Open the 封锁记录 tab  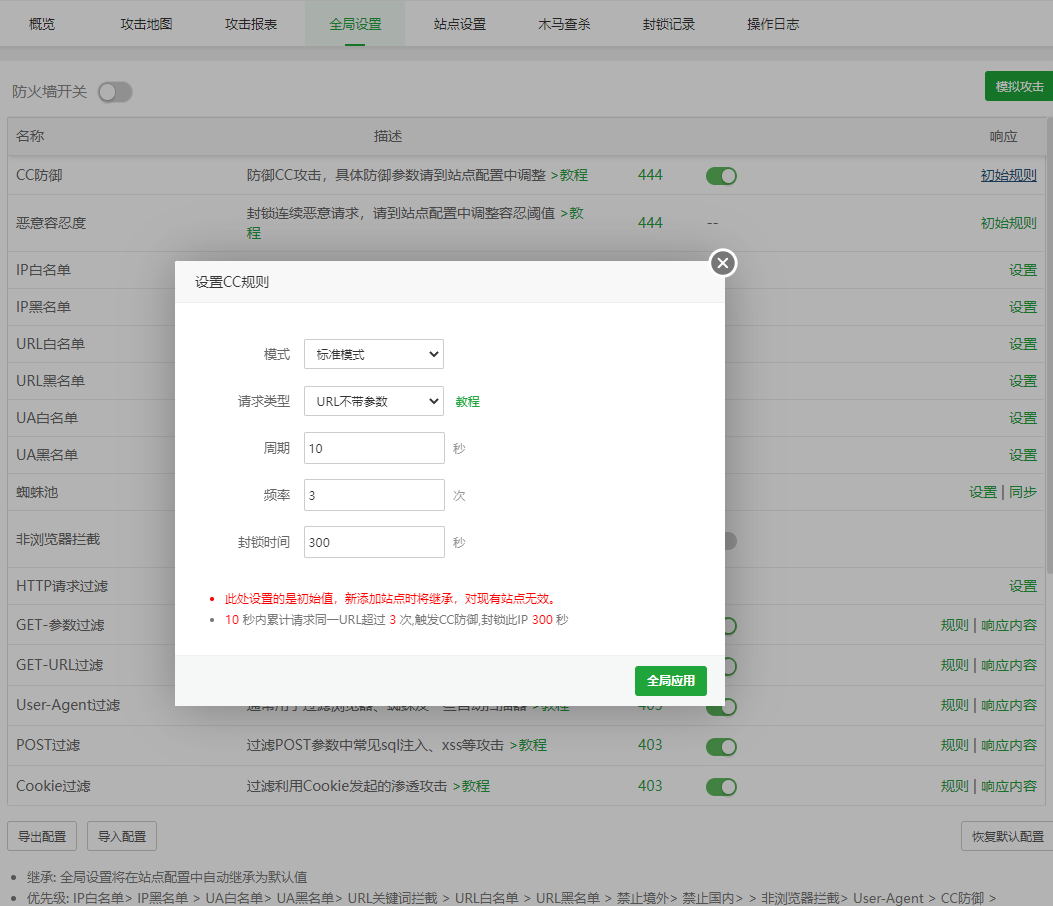[x=669, y=24]
